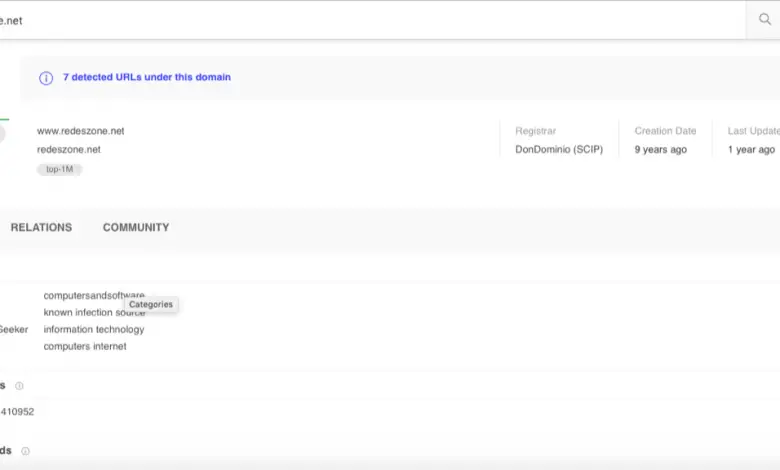Open the COMMUNITY tab
Viewport: 780px width, 470px height.
[136, 228]
